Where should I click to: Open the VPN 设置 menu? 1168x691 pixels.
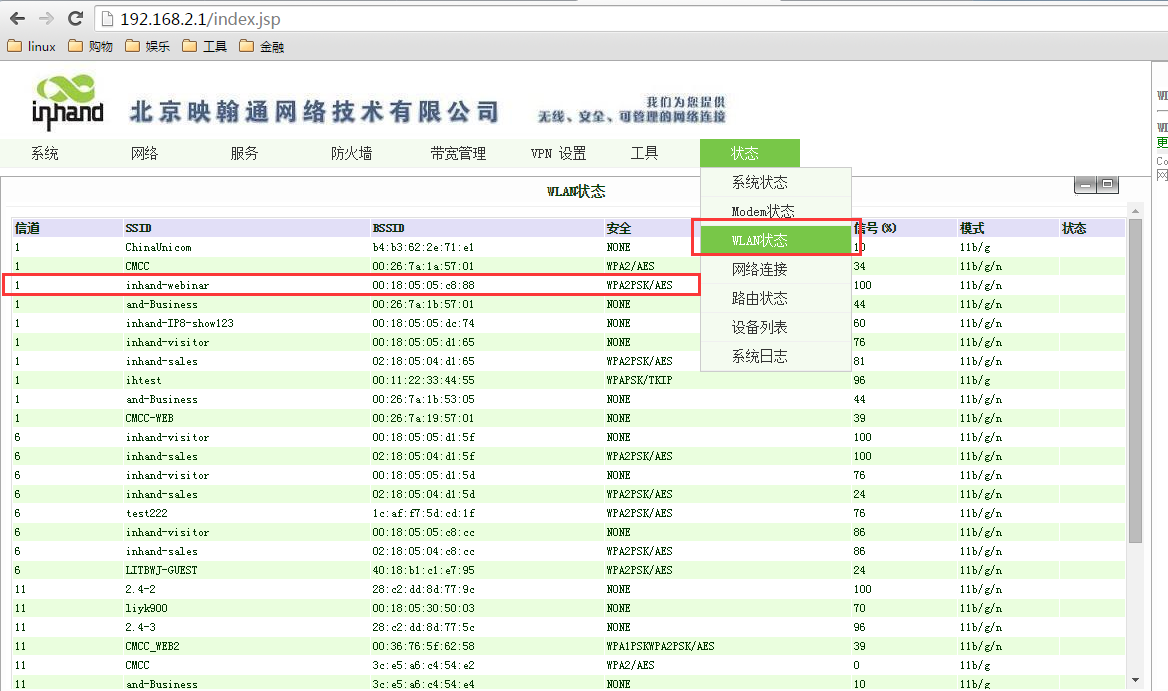(558, 153)
